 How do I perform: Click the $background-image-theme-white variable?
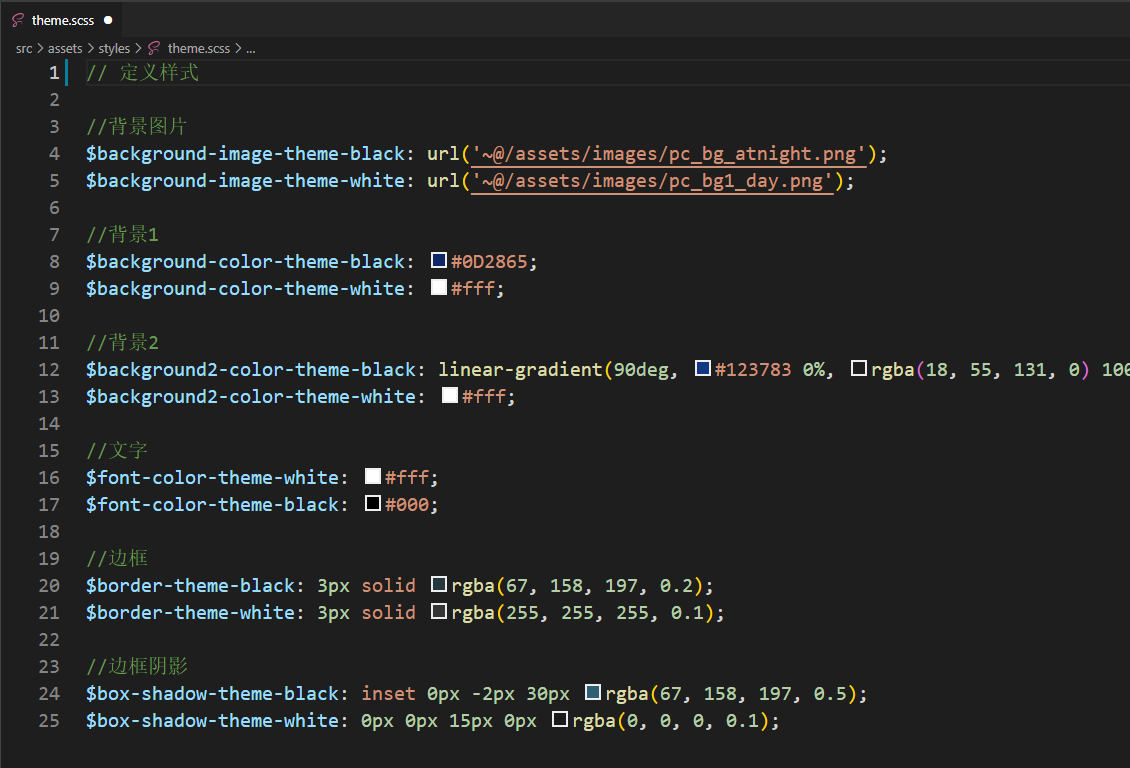click(x=245, y=181)
